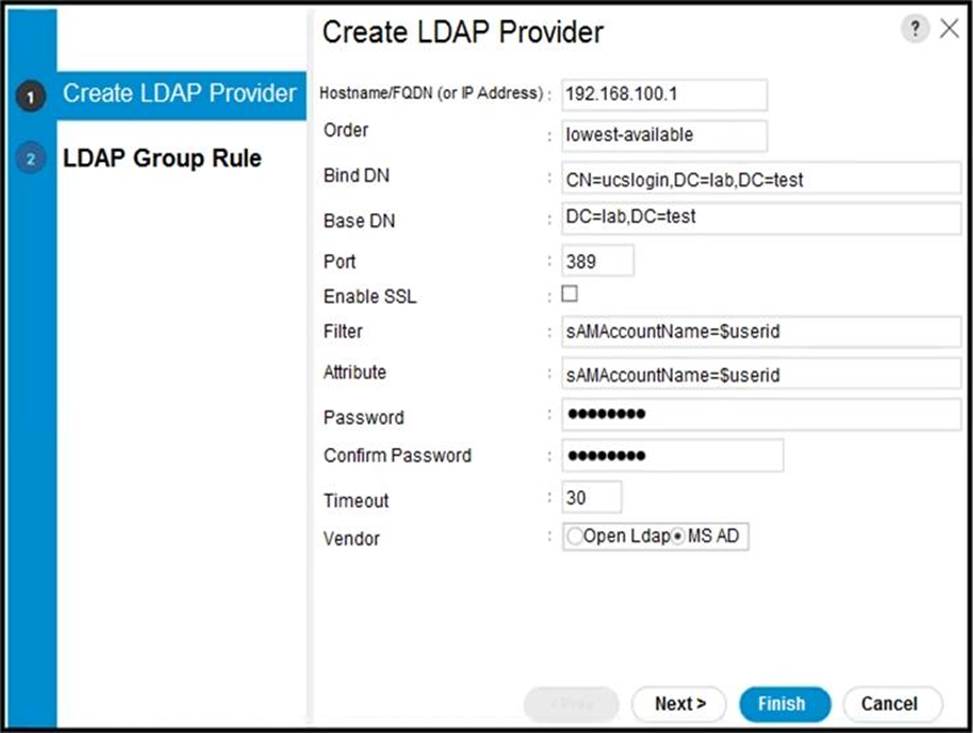Click the step 2 circle icon
Screen dimensions: 973x733
(31, 160)
